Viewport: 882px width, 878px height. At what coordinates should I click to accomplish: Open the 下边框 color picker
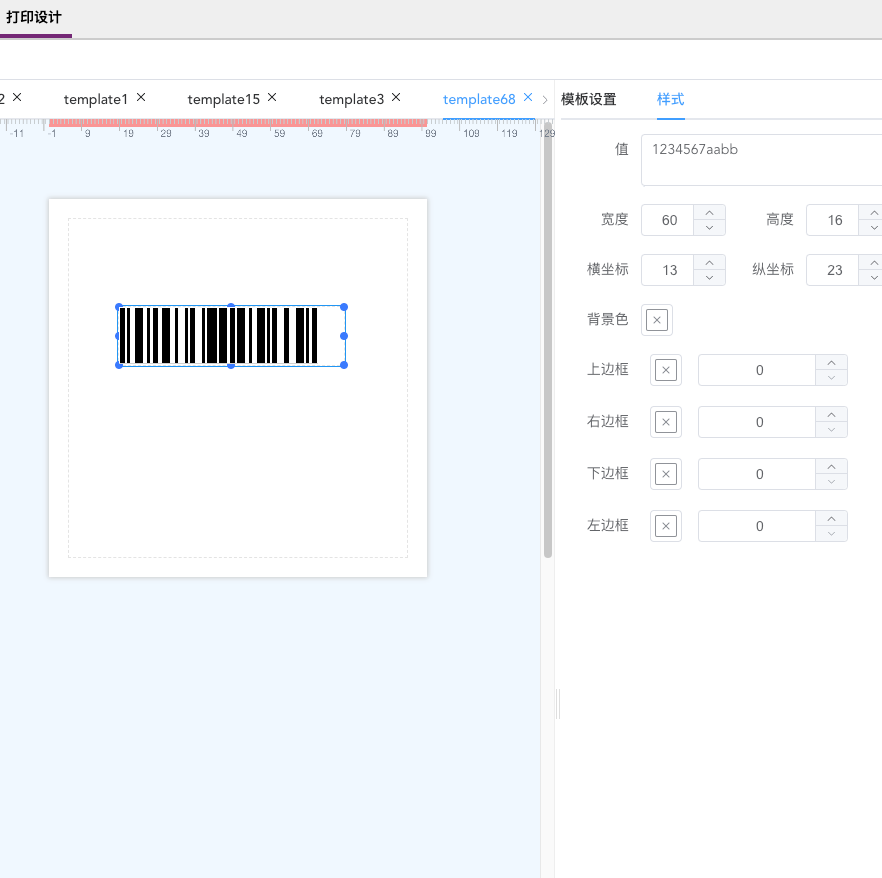(x=666, y=474)
